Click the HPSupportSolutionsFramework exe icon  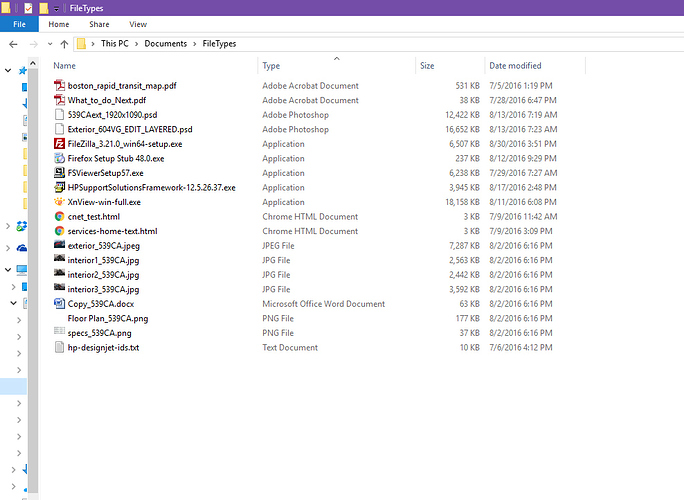point(59,187)
